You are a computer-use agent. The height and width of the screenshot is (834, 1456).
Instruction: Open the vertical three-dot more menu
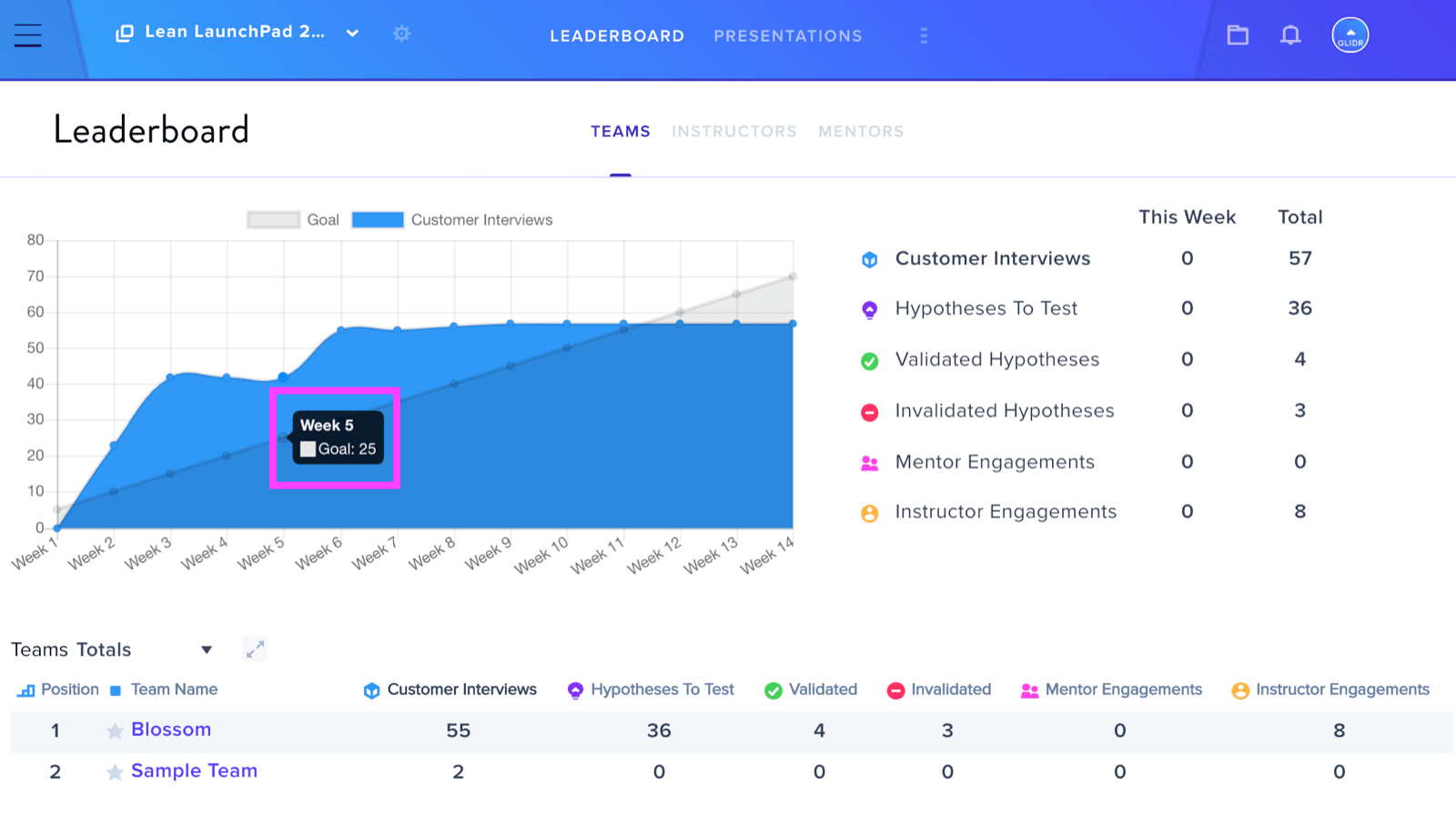(x=924, y=35)
